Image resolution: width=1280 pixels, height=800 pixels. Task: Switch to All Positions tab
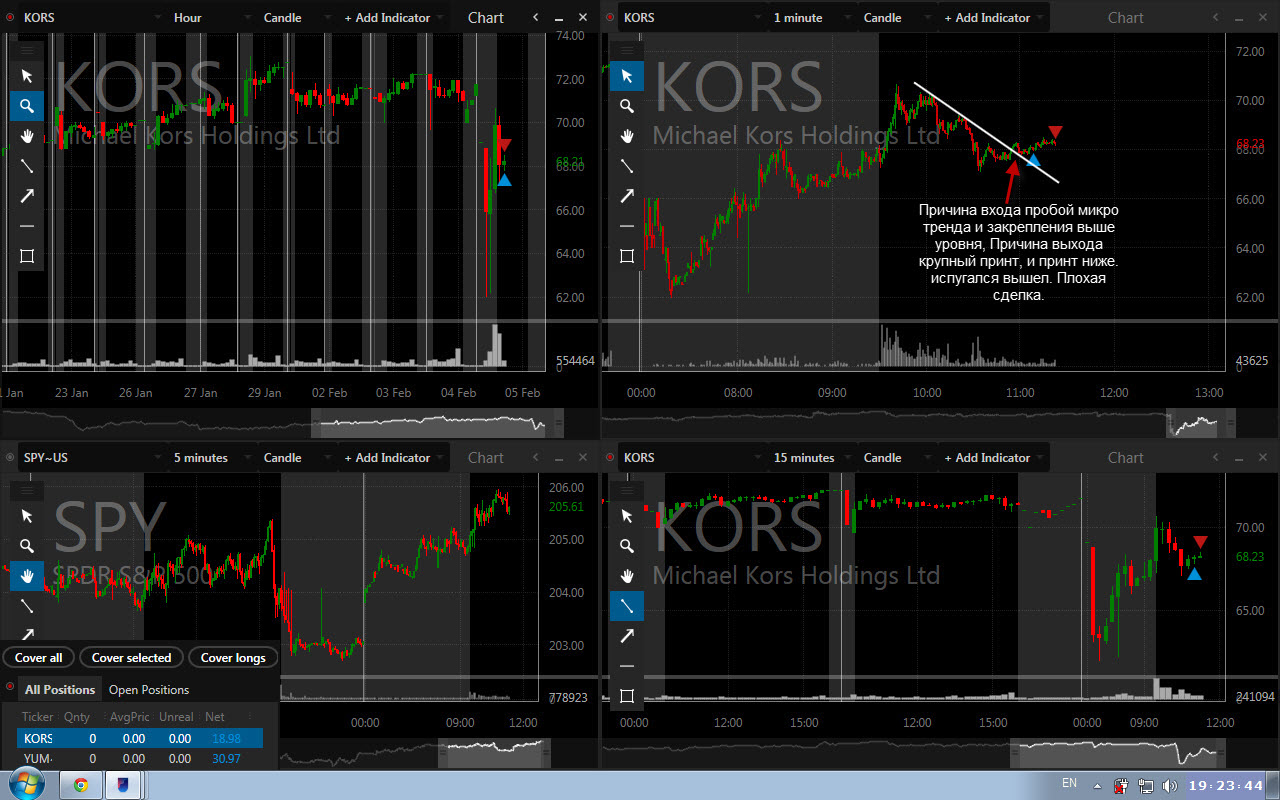(x=60, y=689)
